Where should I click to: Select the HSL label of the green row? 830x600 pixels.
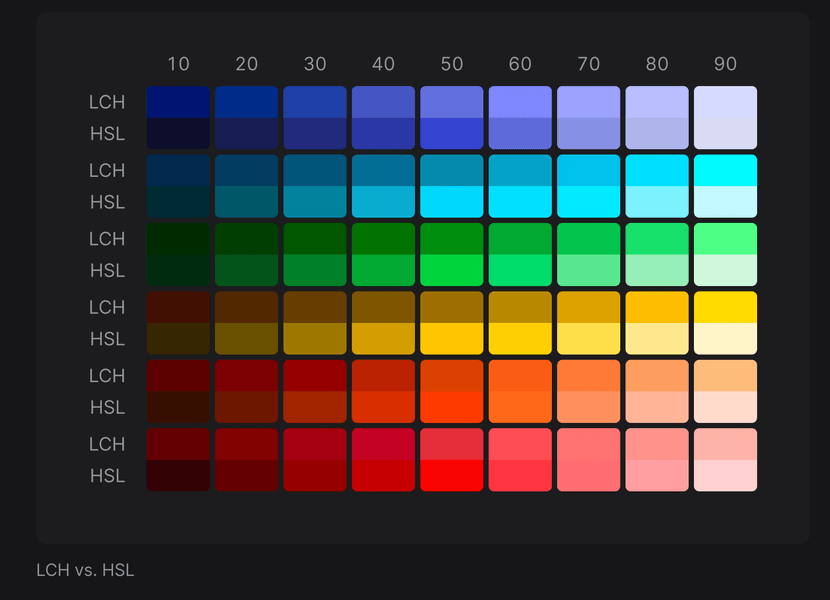point(107,270)
